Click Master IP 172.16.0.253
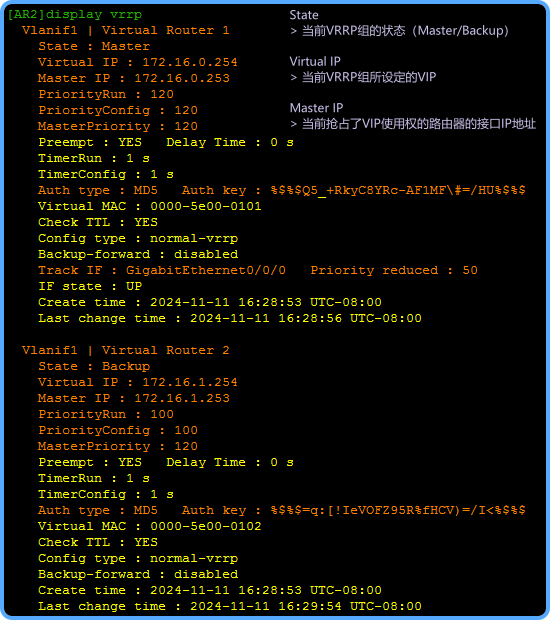The height and width of the screenshot is (620, 550). click(134, 78)
